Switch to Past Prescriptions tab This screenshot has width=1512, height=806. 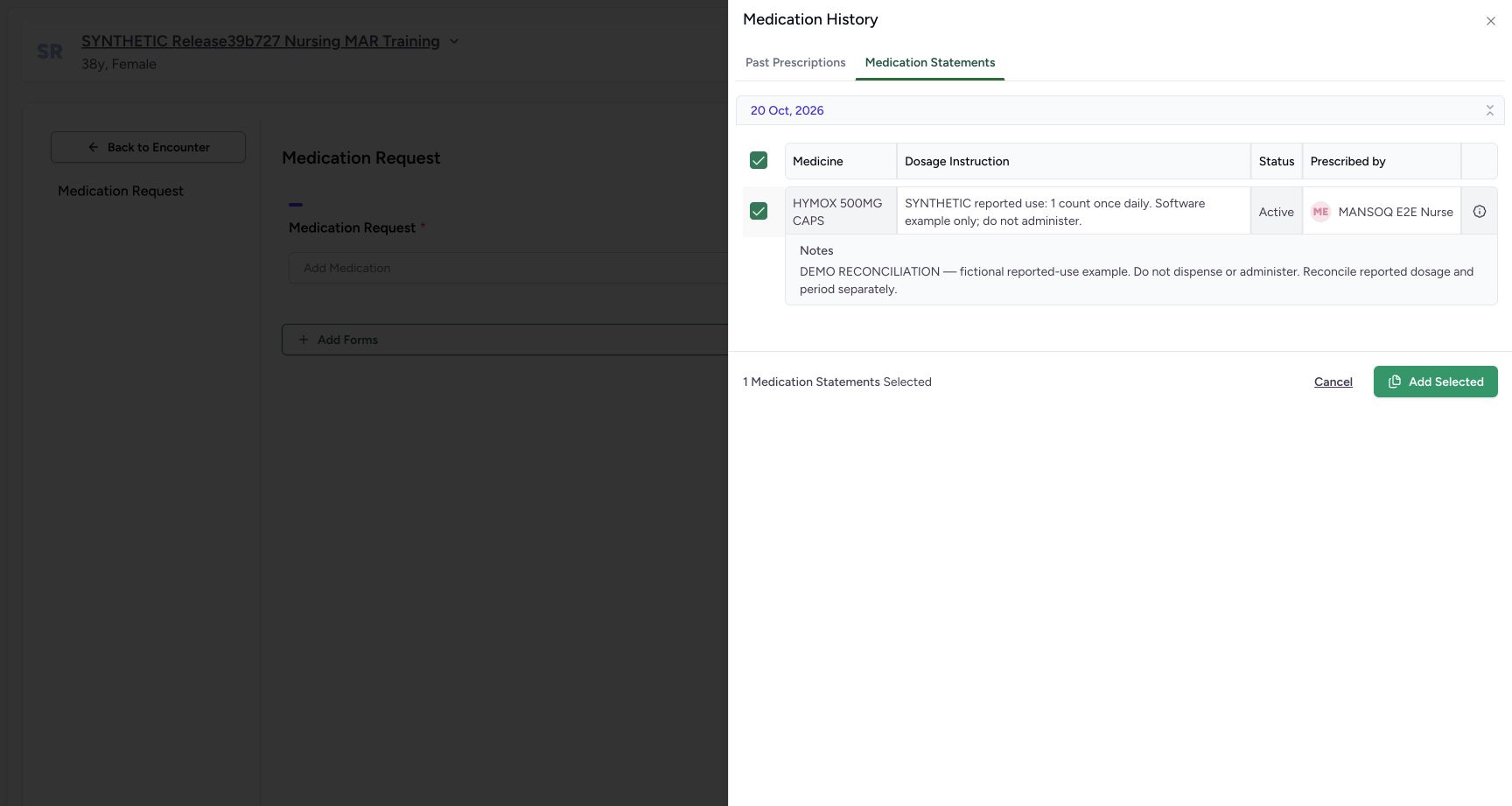click(x=795, y=62)
